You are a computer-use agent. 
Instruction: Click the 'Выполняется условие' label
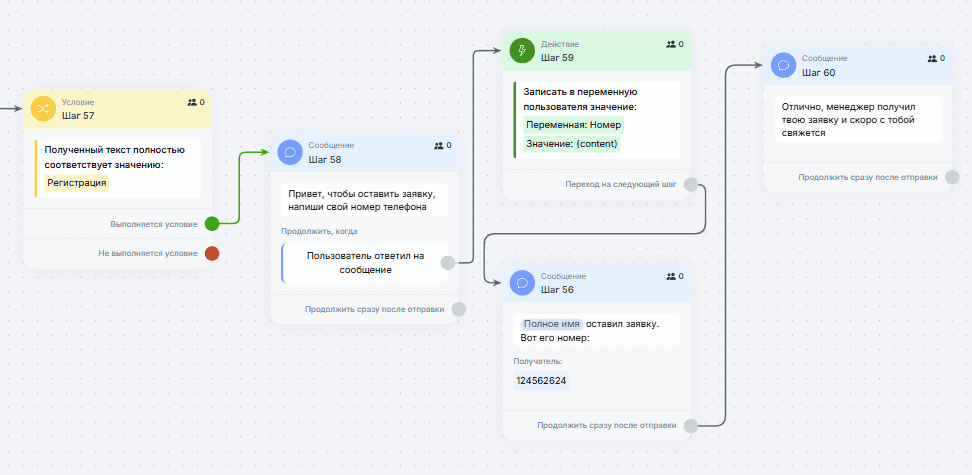pos(154,224)
